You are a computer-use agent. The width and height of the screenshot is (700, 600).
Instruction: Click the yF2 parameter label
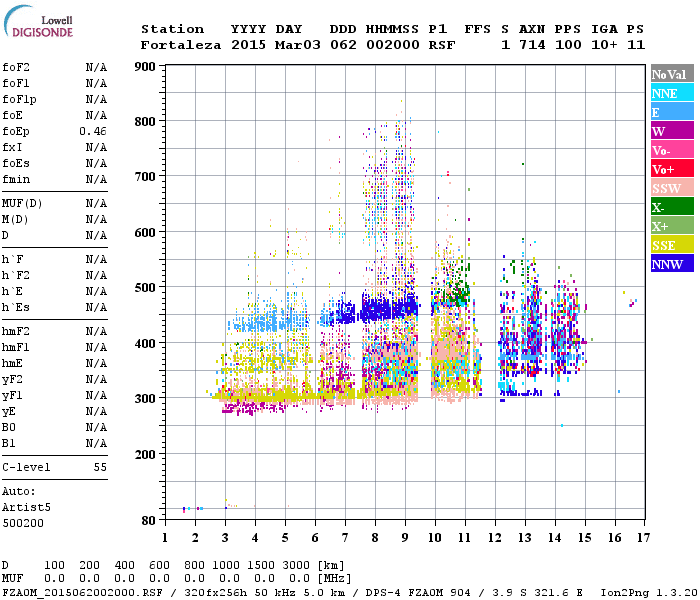12,379
